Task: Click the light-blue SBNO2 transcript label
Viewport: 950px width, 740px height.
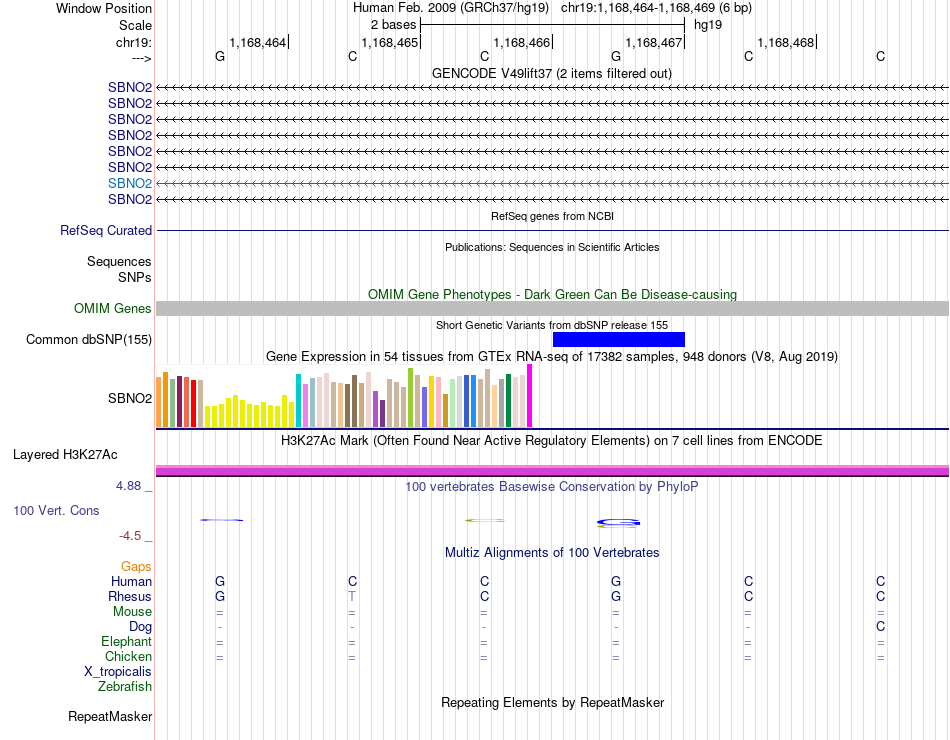Action: 130,183
